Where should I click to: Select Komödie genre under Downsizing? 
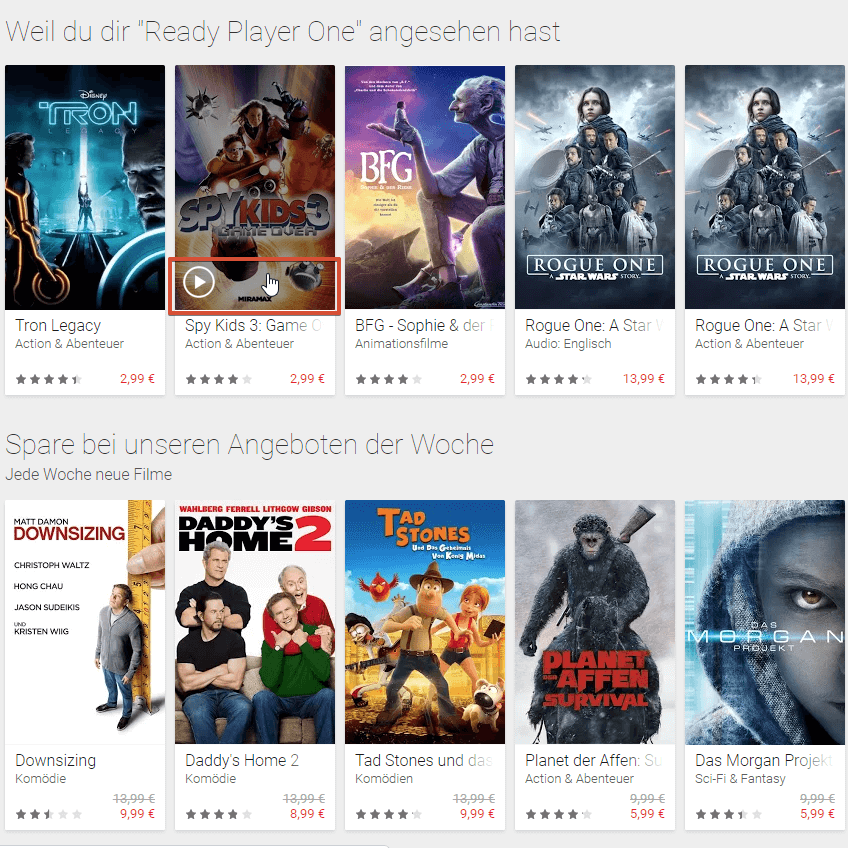(x=41, y=778)
